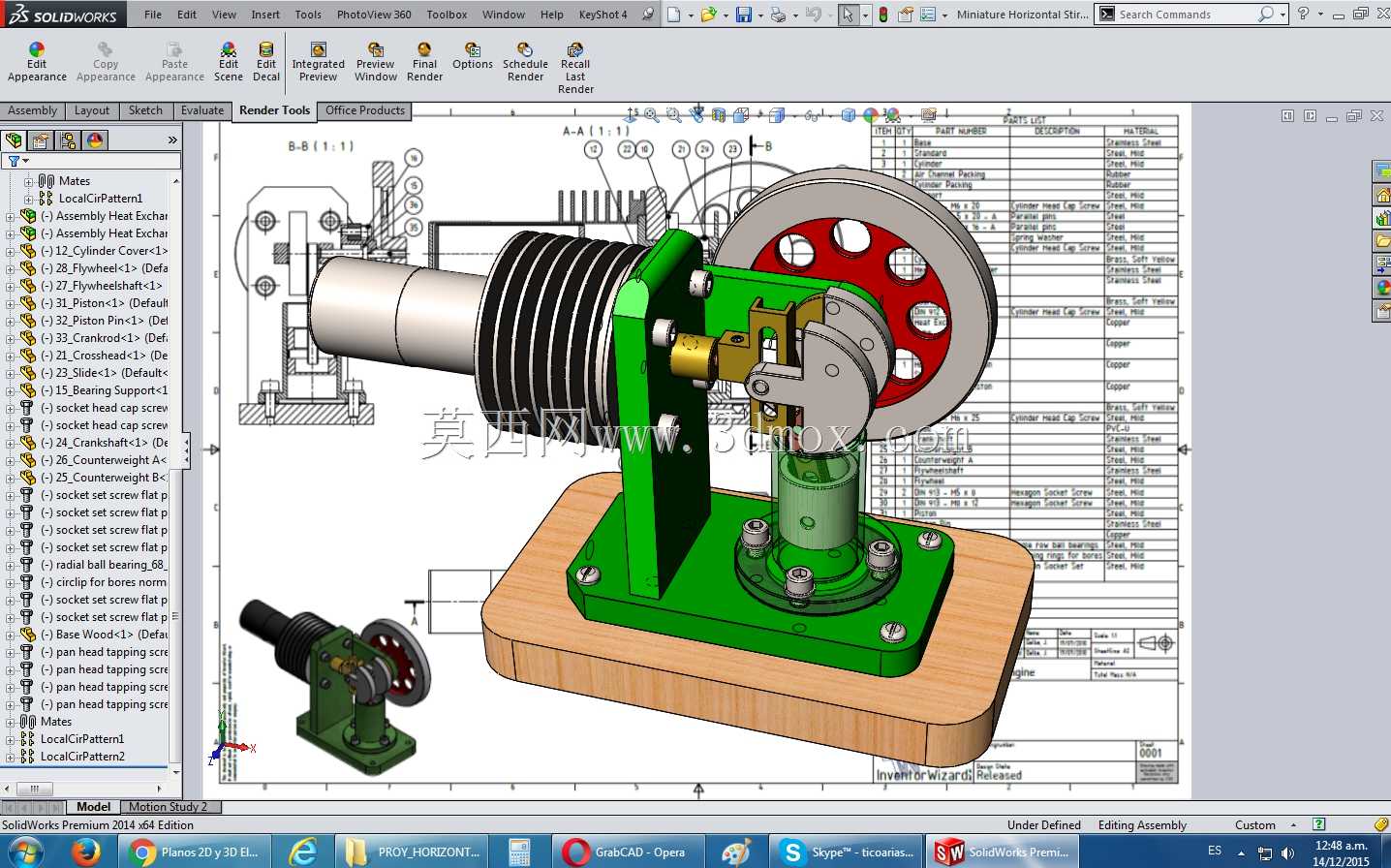Image resolution: width=1391 pixels, height=868 pixels.
Task: Start the Integrated Preview render
Action: click(318, 62)
